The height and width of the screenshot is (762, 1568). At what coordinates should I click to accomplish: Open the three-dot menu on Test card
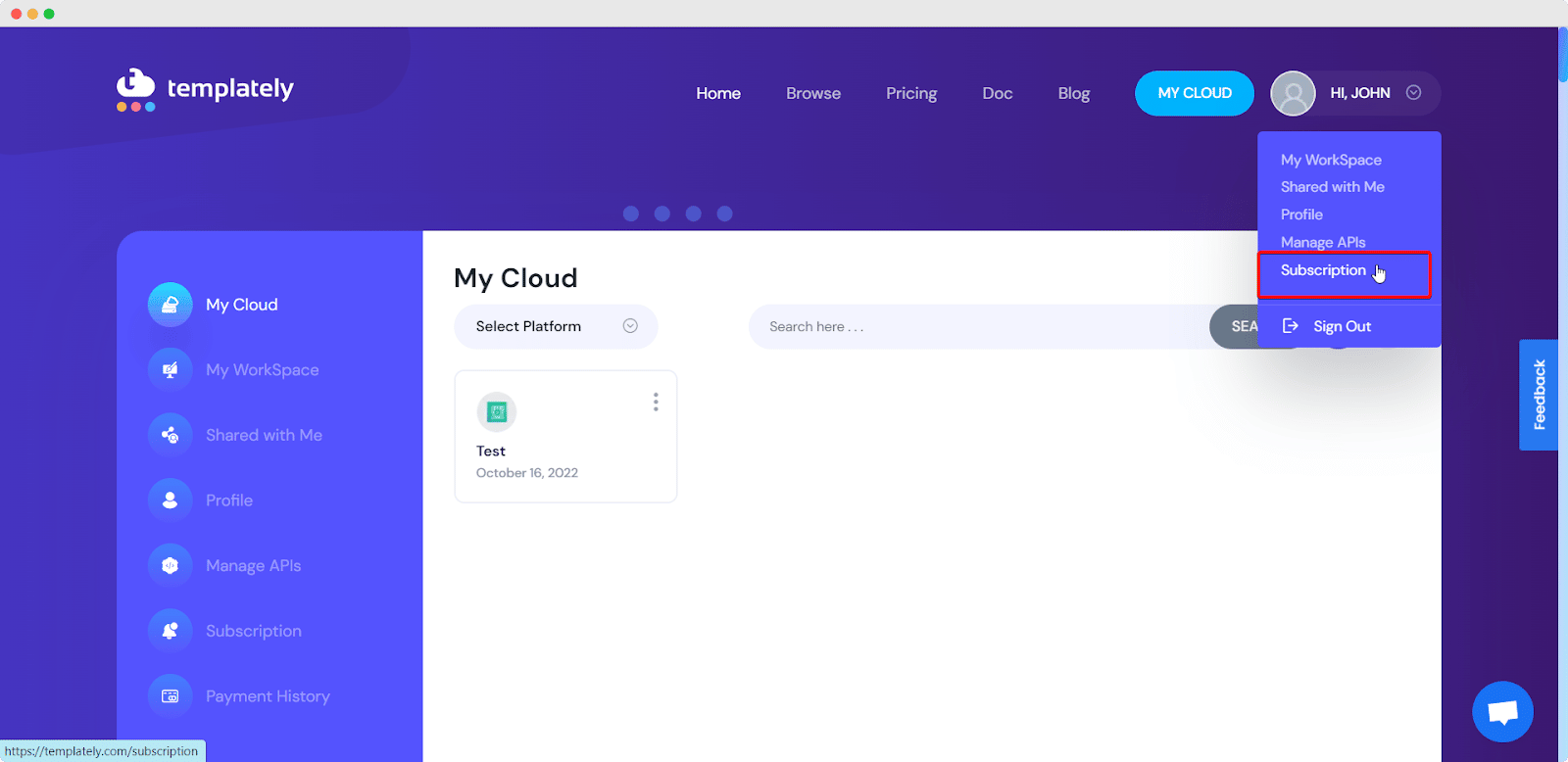656,402
